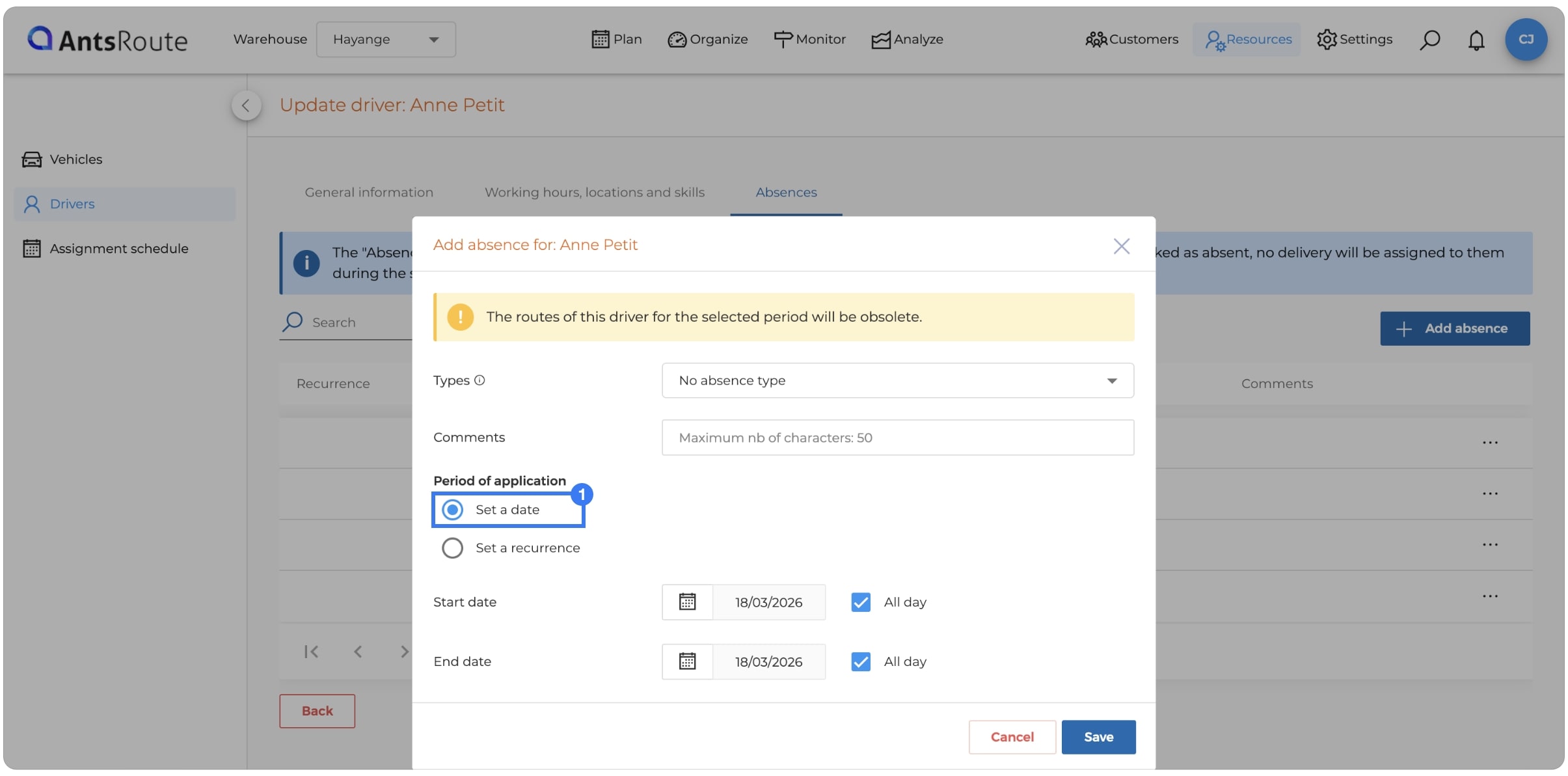Open Assignment schedule in the sidebar
The image size is (1568, 776).
coord(105,248)
